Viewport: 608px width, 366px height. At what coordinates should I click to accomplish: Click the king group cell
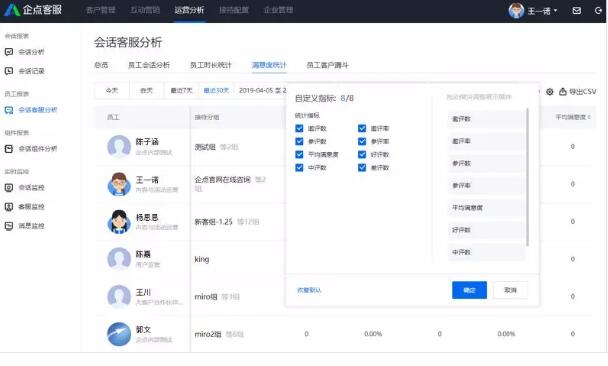coord(202,259)
